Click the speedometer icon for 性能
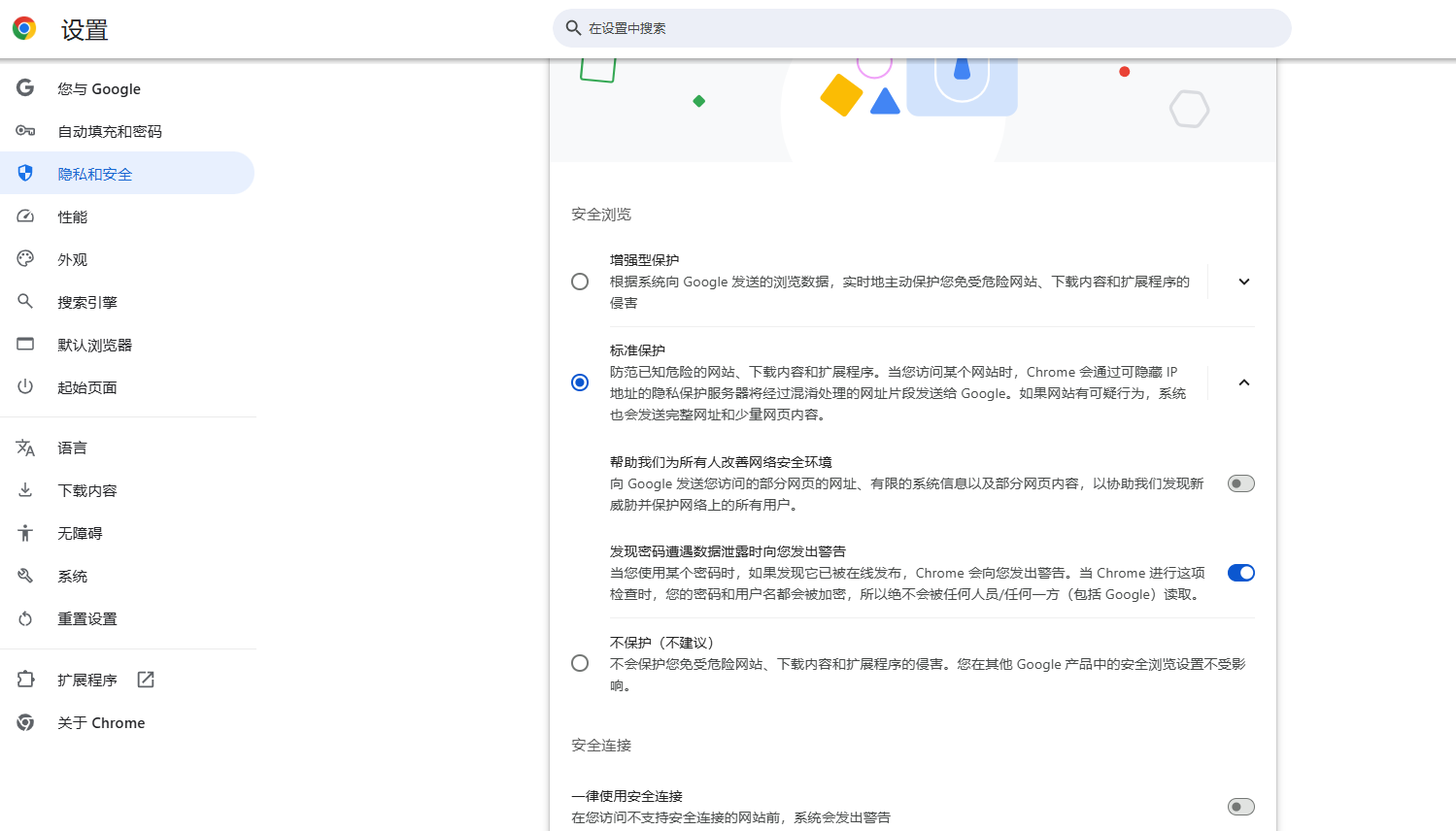 25,216
